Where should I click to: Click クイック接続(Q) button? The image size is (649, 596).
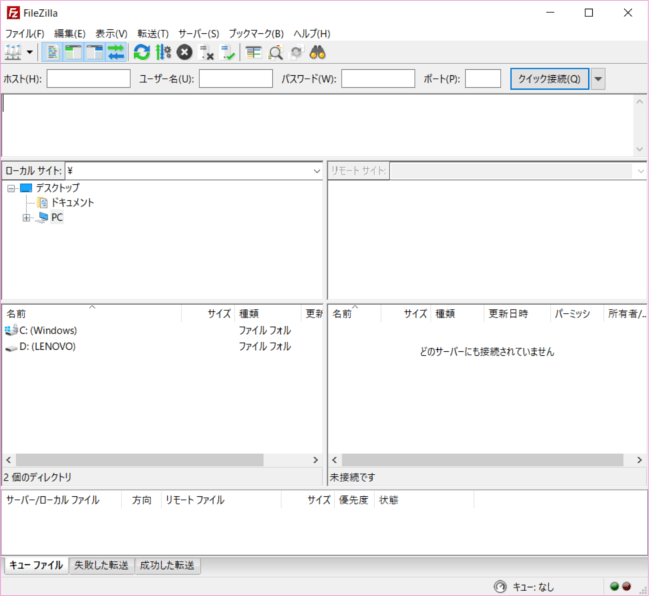[549, 79]
